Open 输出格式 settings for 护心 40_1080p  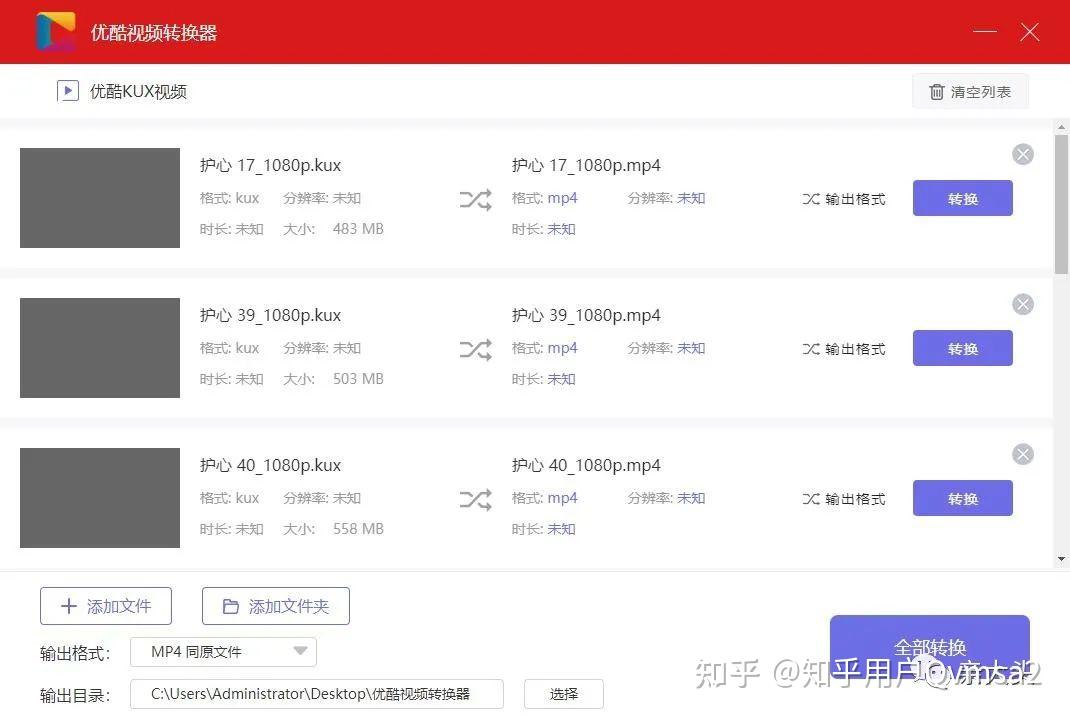click(x=845, y=498)
